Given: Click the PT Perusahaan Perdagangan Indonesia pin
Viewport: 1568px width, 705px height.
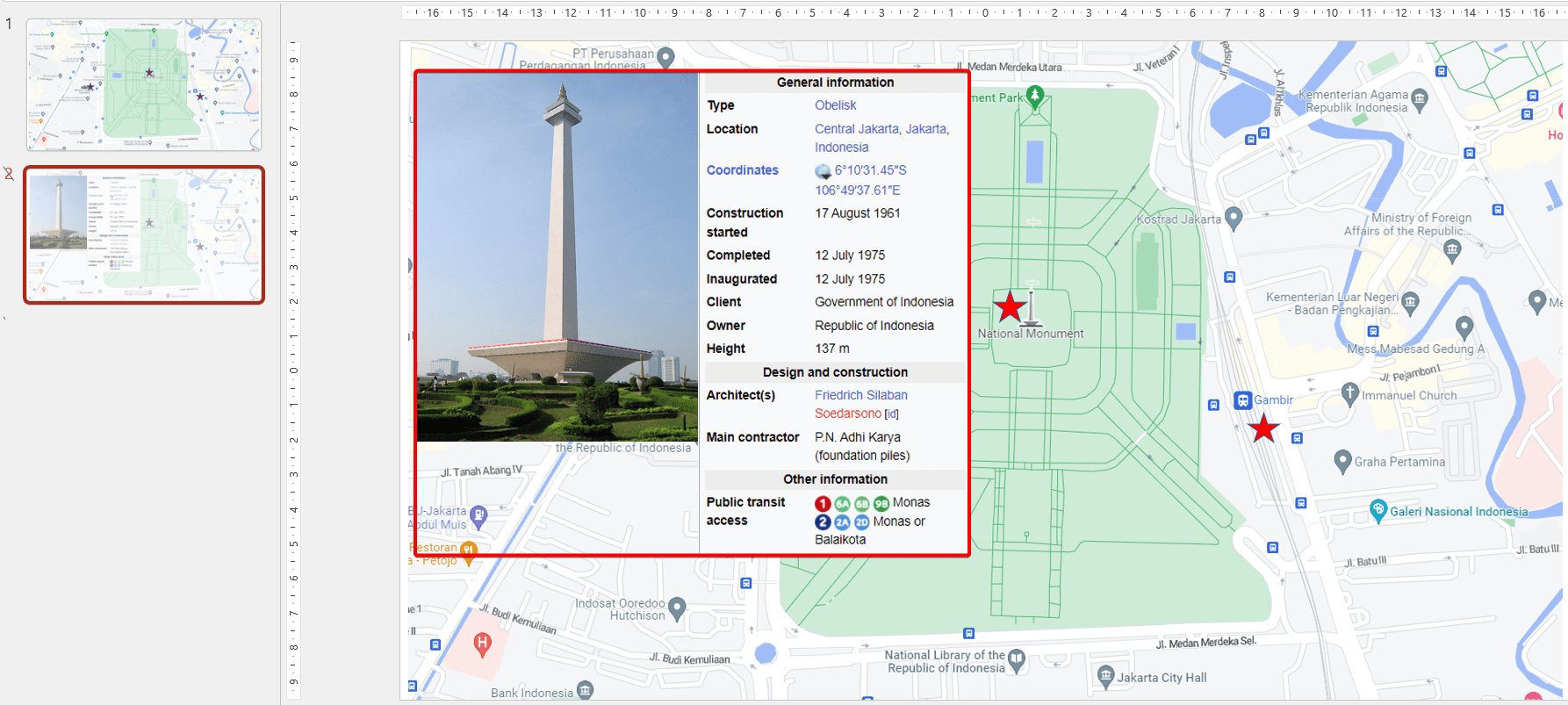Looking at the screenshot, I should tap(666, 58).
